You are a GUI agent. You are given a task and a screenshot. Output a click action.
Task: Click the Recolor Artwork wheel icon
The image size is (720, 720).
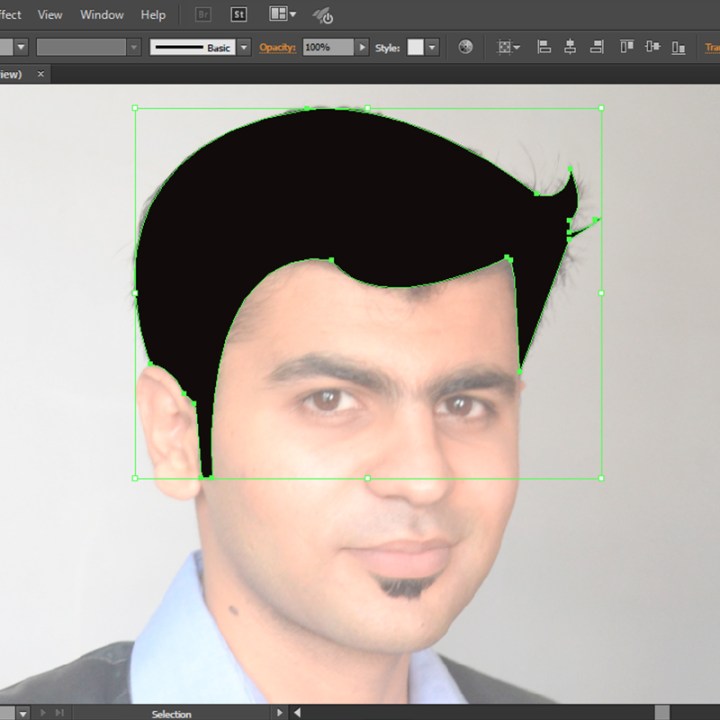click(465, 47)
